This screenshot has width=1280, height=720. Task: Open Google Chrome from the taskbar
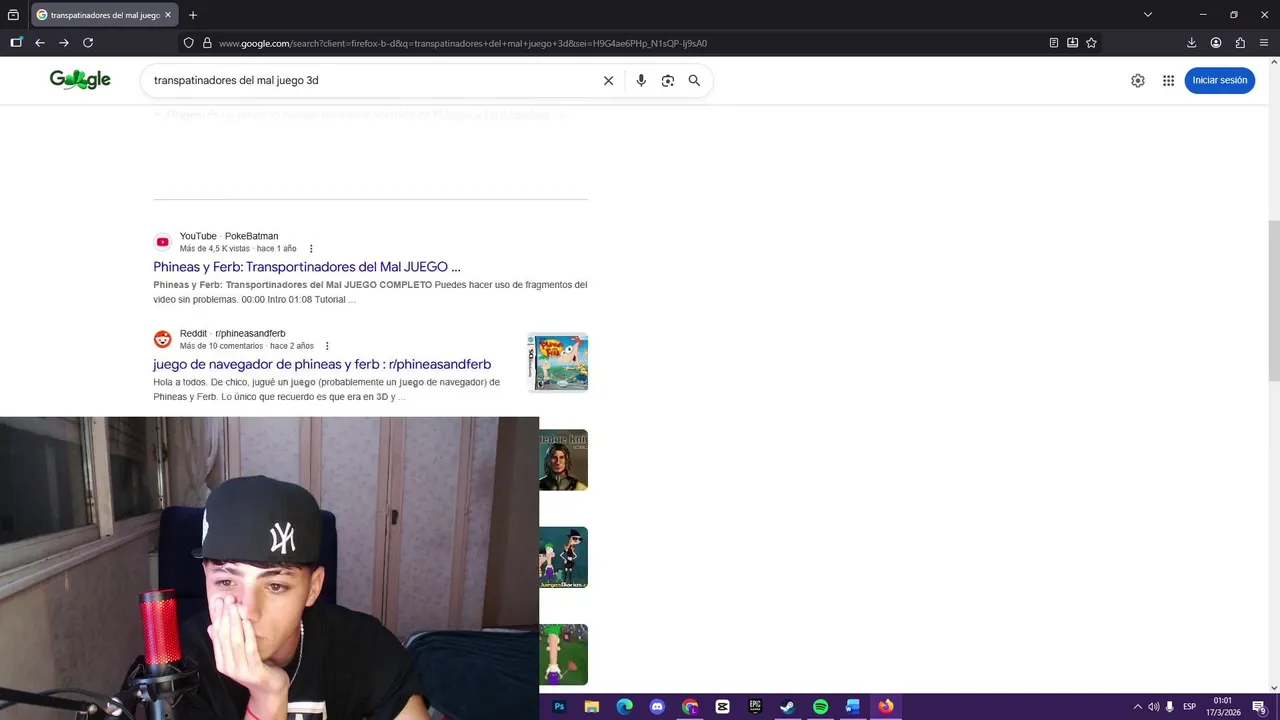tap(690, 707)
